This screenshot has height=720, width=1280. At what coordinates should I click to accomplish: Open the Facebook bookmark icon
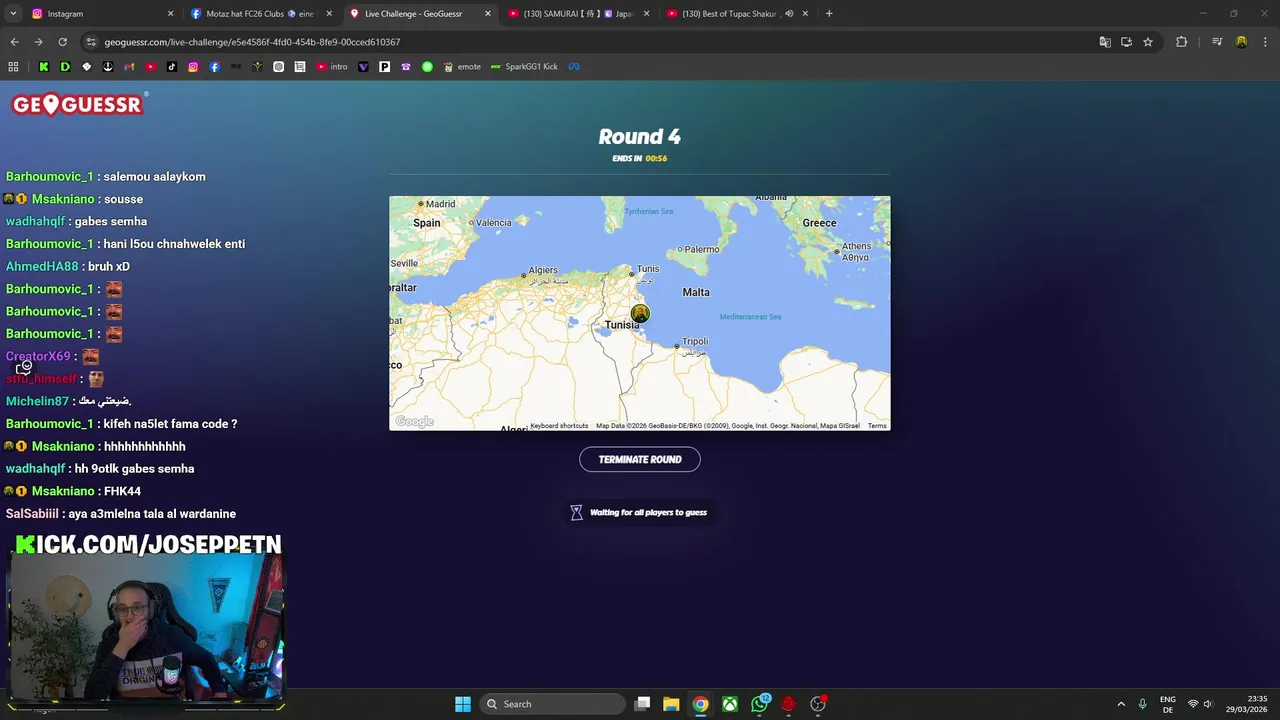(x=215, y=67)
